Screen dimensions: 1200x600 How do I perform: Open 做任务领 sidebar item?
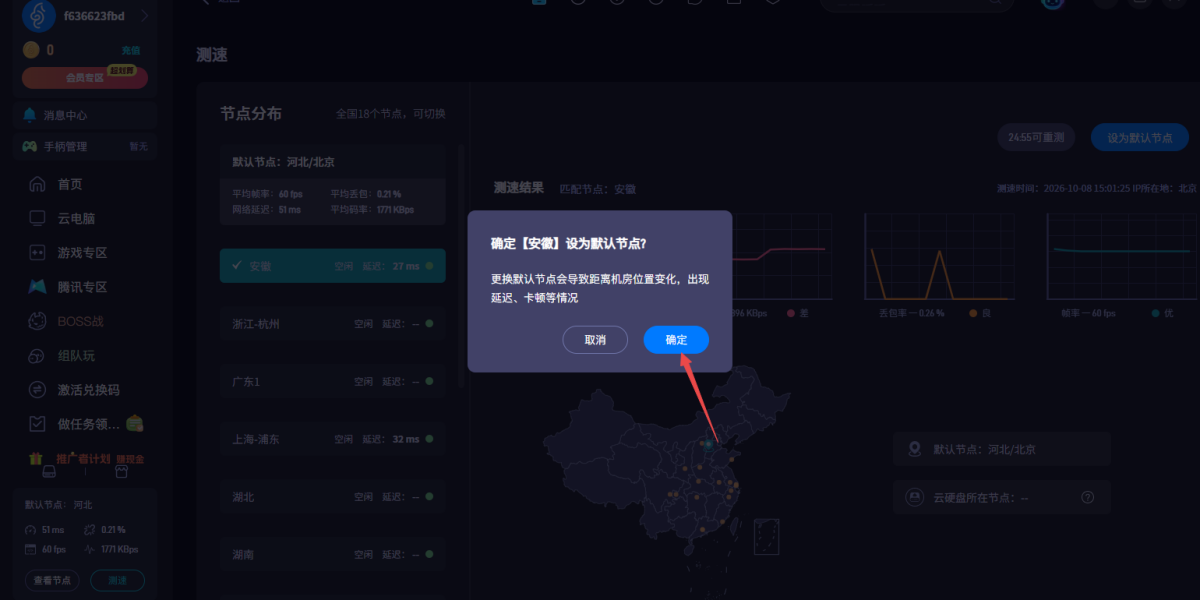[86, 424]
